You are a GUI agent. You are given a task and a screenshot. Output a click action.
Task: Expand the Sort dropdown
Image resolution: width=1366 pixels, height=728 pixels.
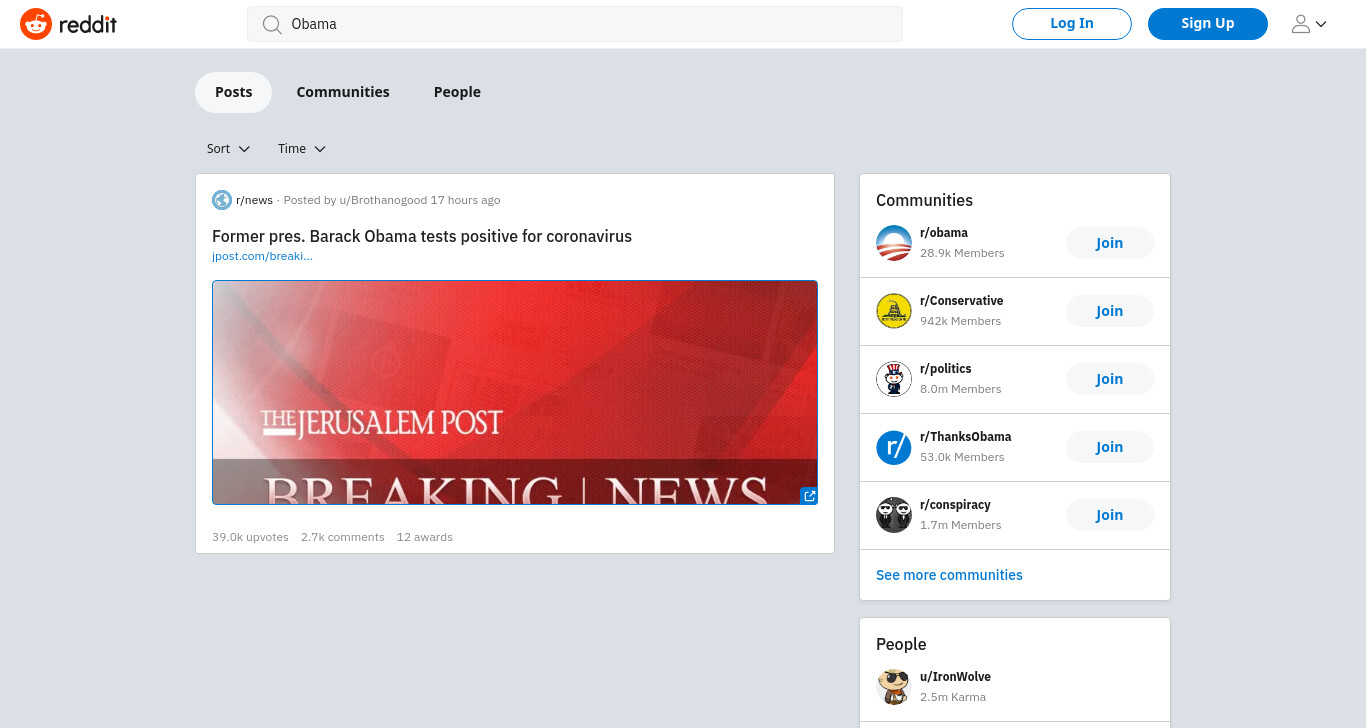click(x=228, y=149)
